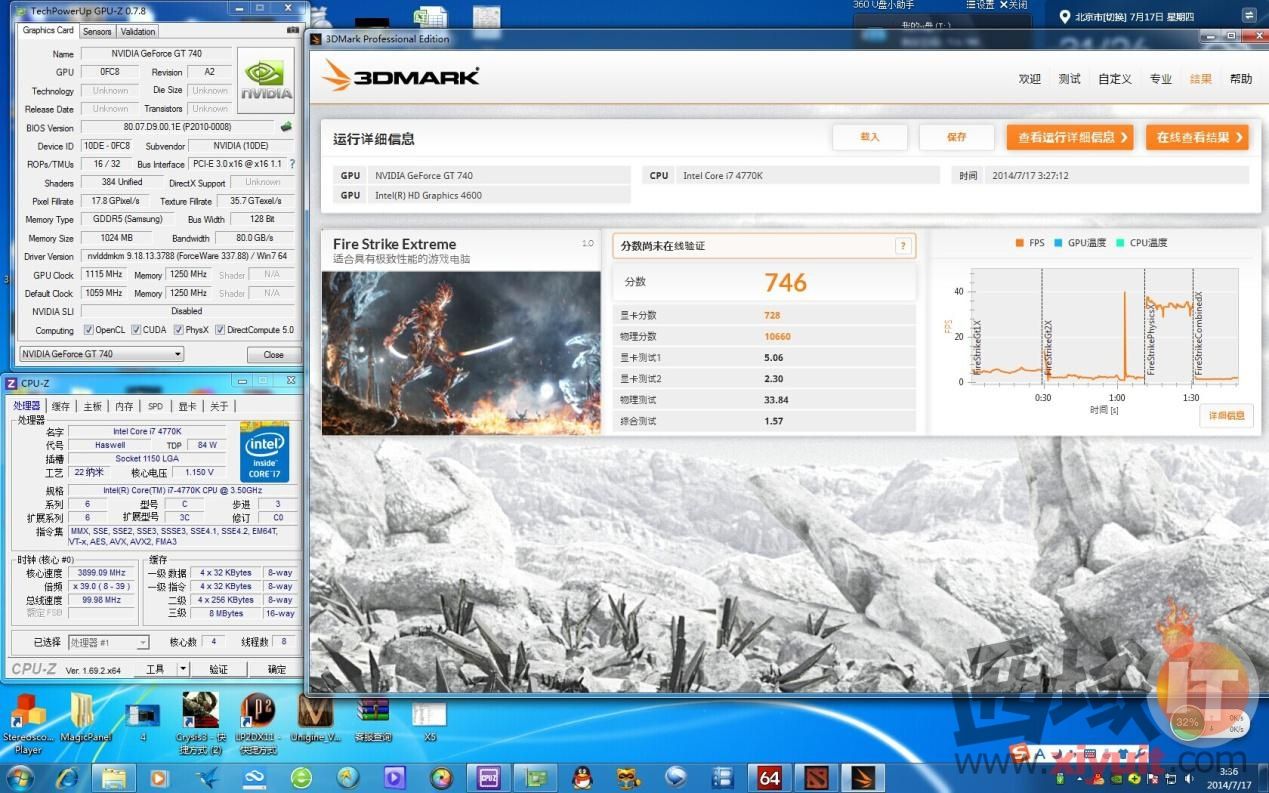Image resolution: width=1269 pixels, height=793 pixels.
Task: Open the GPU selector dropdown in GPU-Z
Action: [x=102, y=354]
